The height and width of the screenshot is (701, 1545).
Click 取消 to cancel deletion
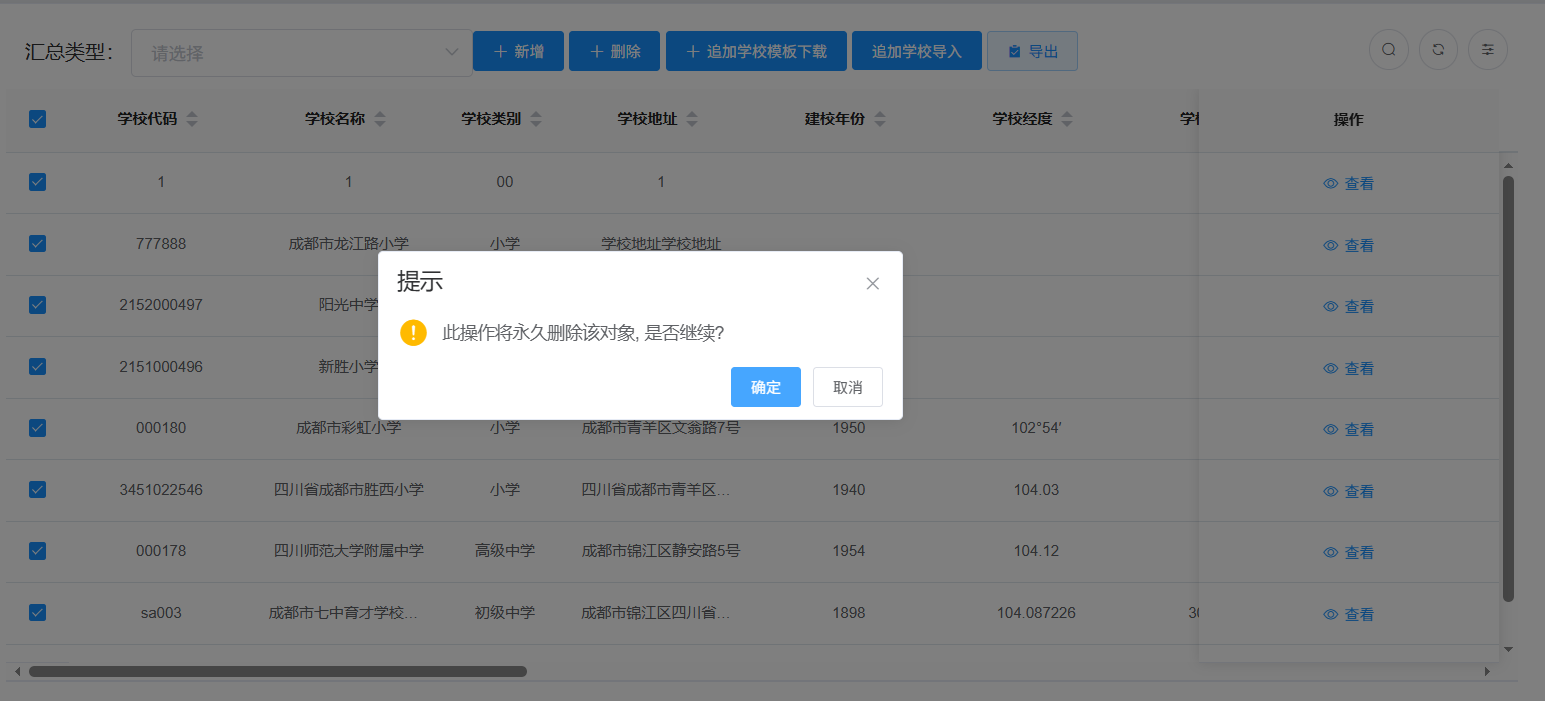coord(847,387)
